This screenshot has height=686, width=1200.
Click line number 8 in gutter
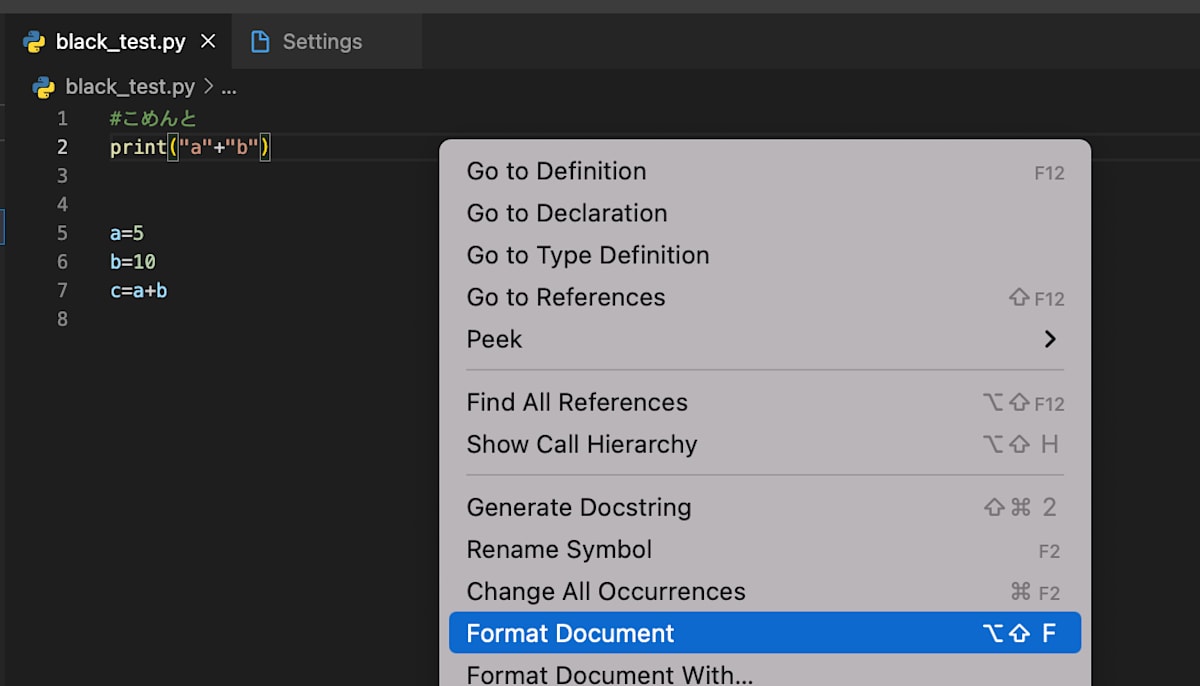click(62, 319)
